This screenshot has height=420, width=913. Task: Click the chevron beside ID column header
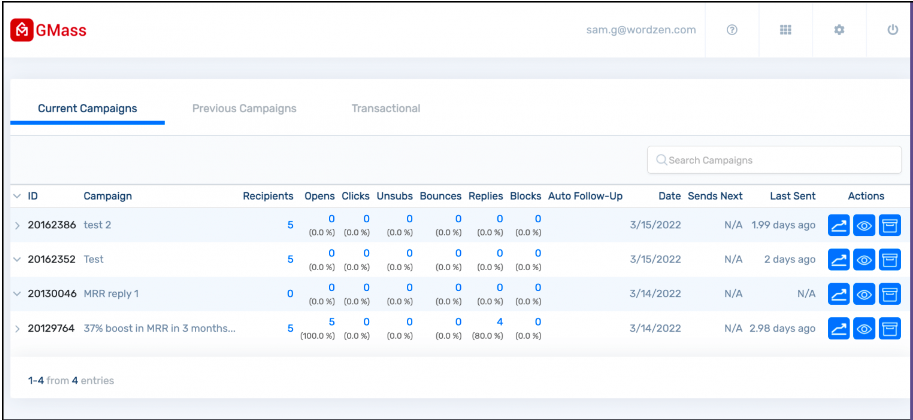[17, 196]
